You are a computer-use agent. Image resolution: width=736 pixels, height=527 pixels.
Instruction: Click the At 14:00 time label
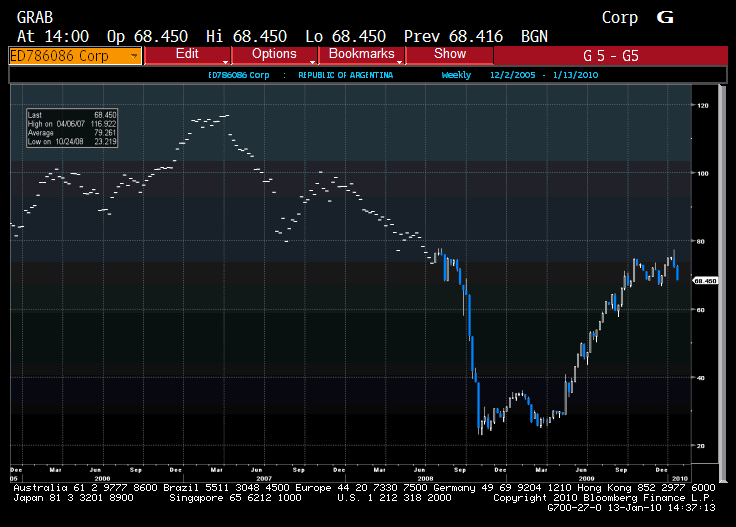pos(53,37)
